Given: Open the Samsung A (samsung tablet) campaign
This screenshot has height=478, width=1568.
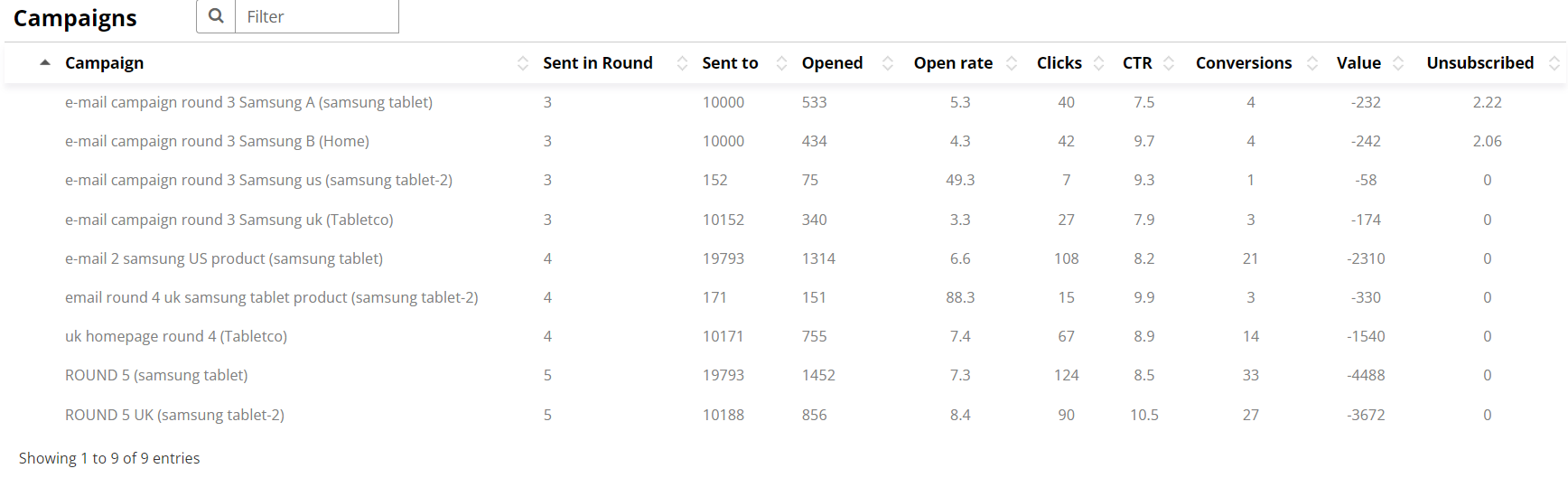Looking at the screenshot, I should tap(248, 102).
